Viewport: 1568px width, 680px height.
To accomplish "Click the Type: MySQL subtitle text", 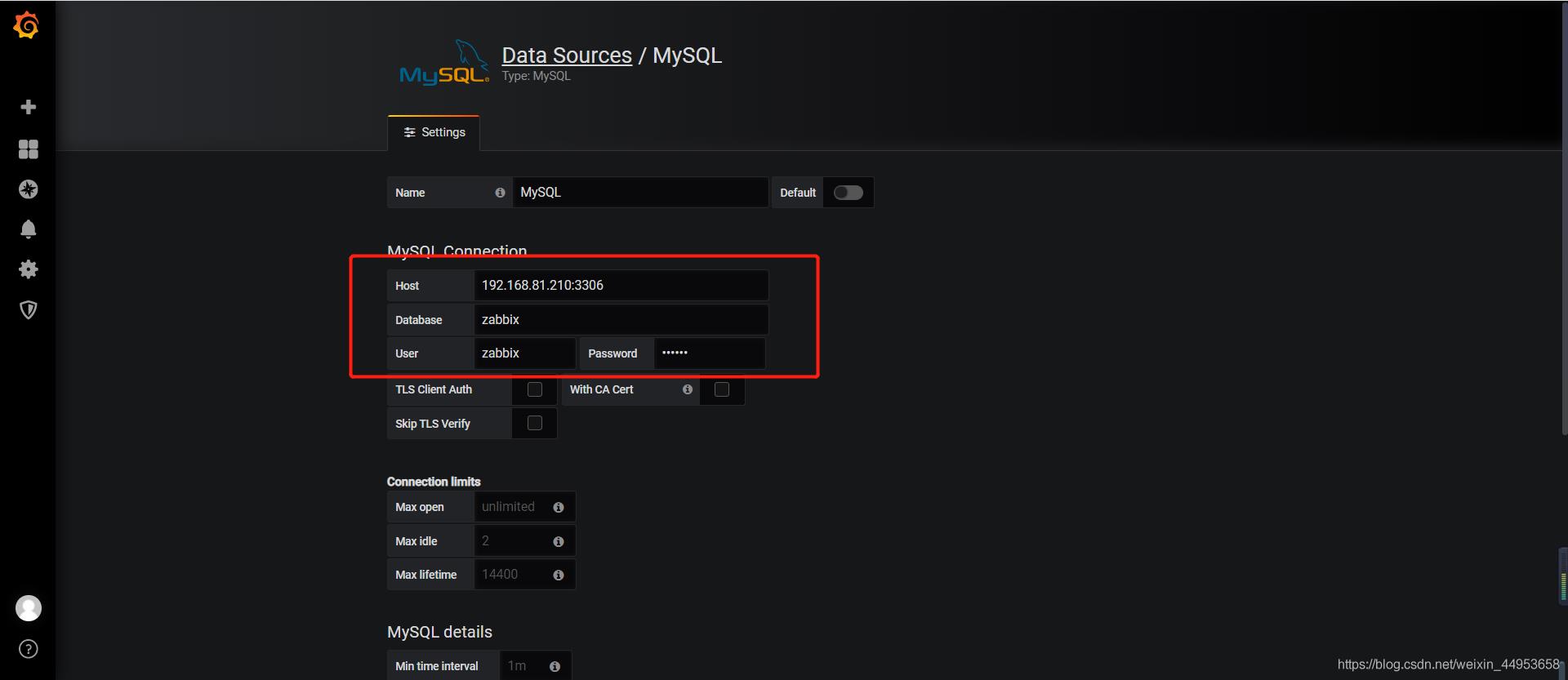I will [x=536, y=76].
